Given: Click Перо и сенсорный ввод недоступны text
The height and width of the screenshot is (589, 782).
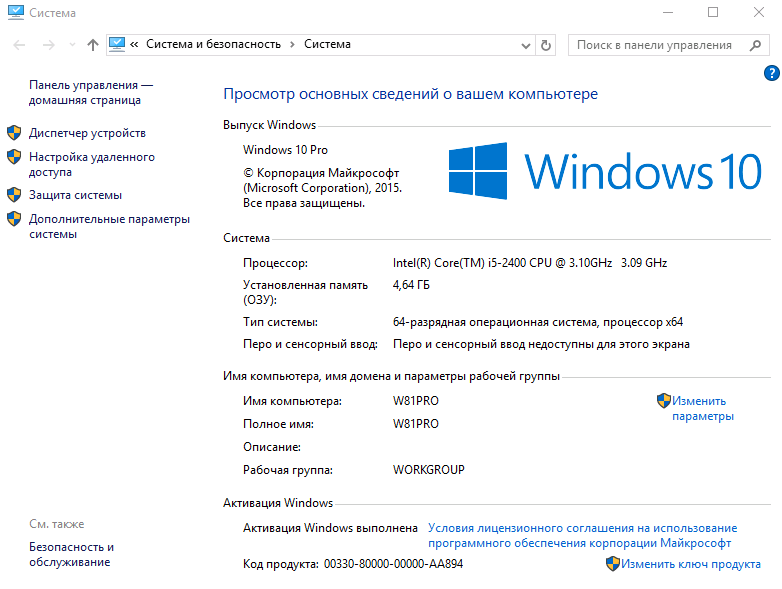Looking at the screenshot, I should click(x=541, y=344).
